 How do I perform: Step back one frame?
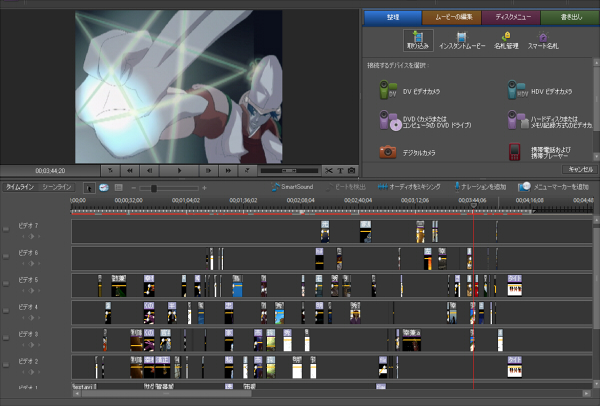coord(150,171)
